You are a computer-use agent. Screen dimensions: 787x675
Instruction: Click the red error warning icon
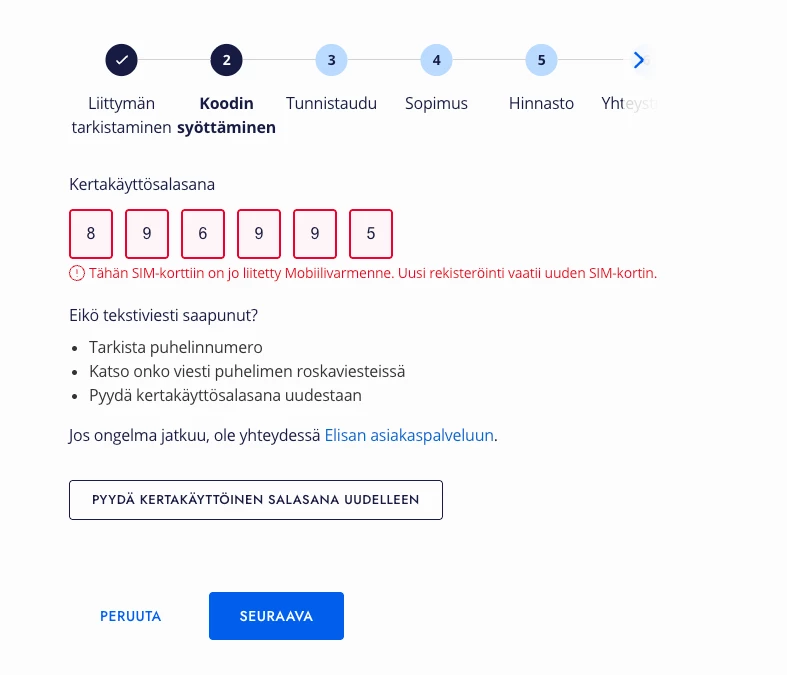(77, 273)
